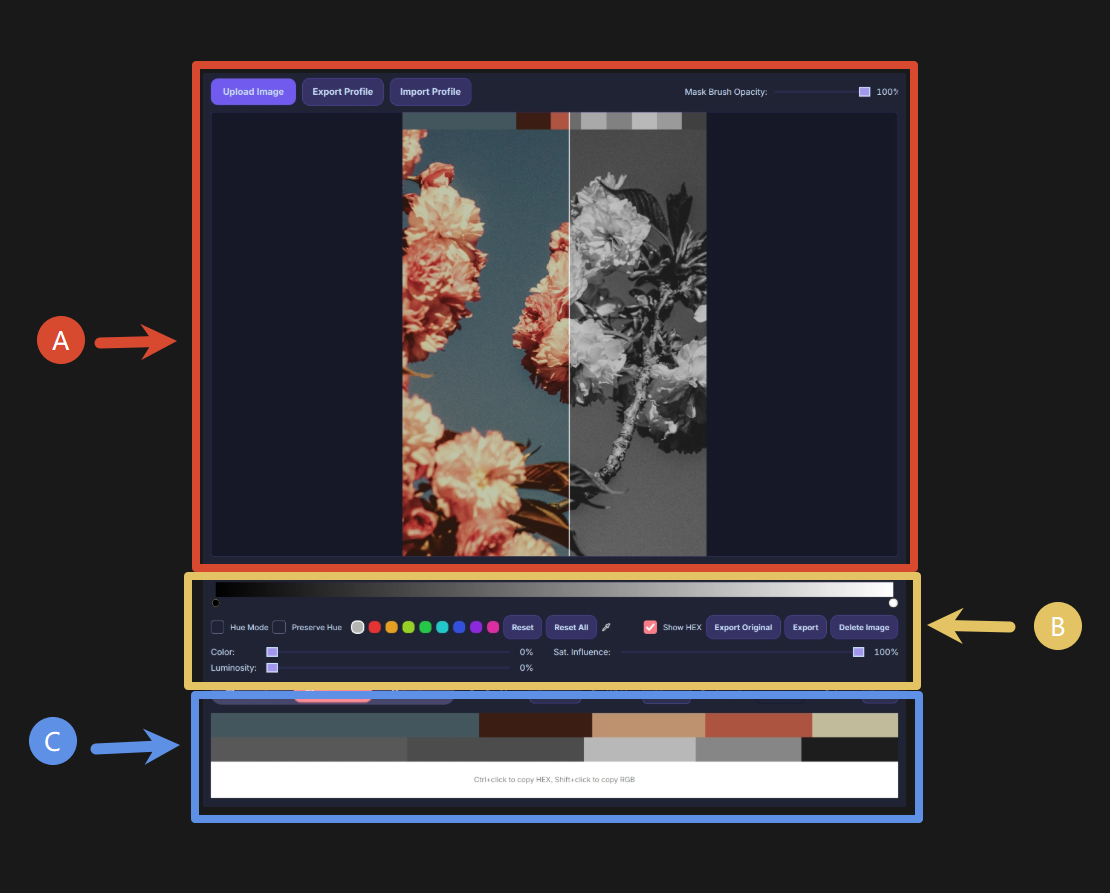Click the teal swatch in the color palette
The width and height of the screenshot is (1110, 893).
(345, 725)
